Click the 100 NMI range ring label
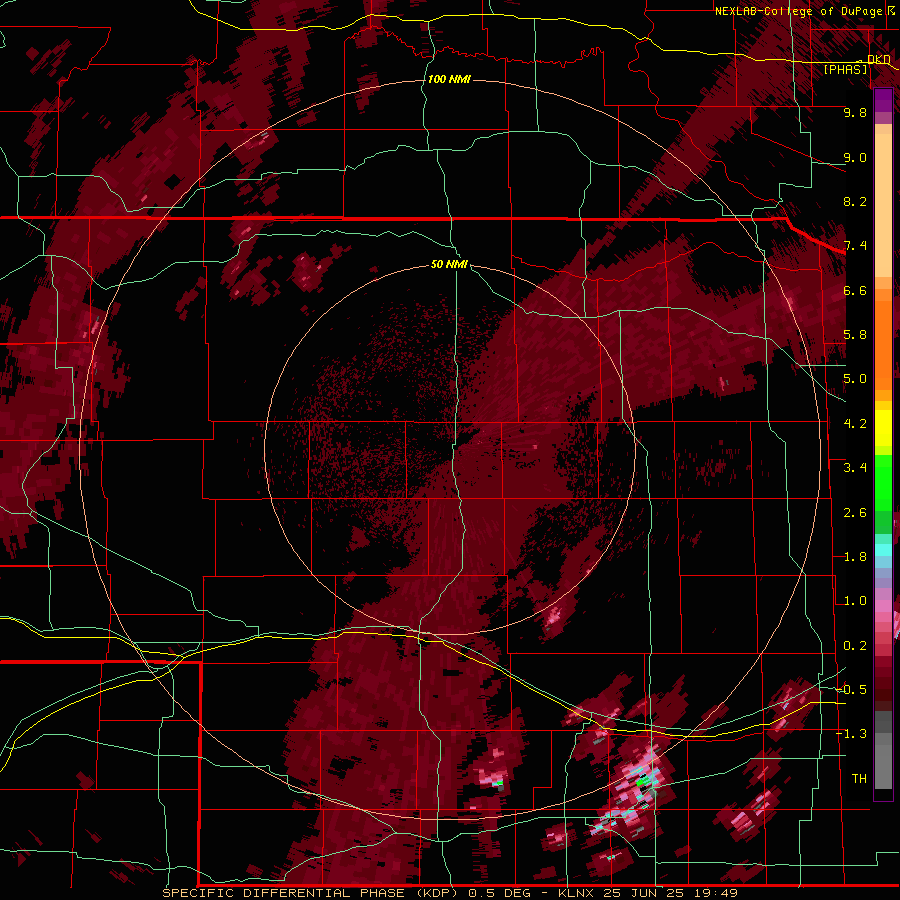This screenshot has width=900, height=900. 449,79
